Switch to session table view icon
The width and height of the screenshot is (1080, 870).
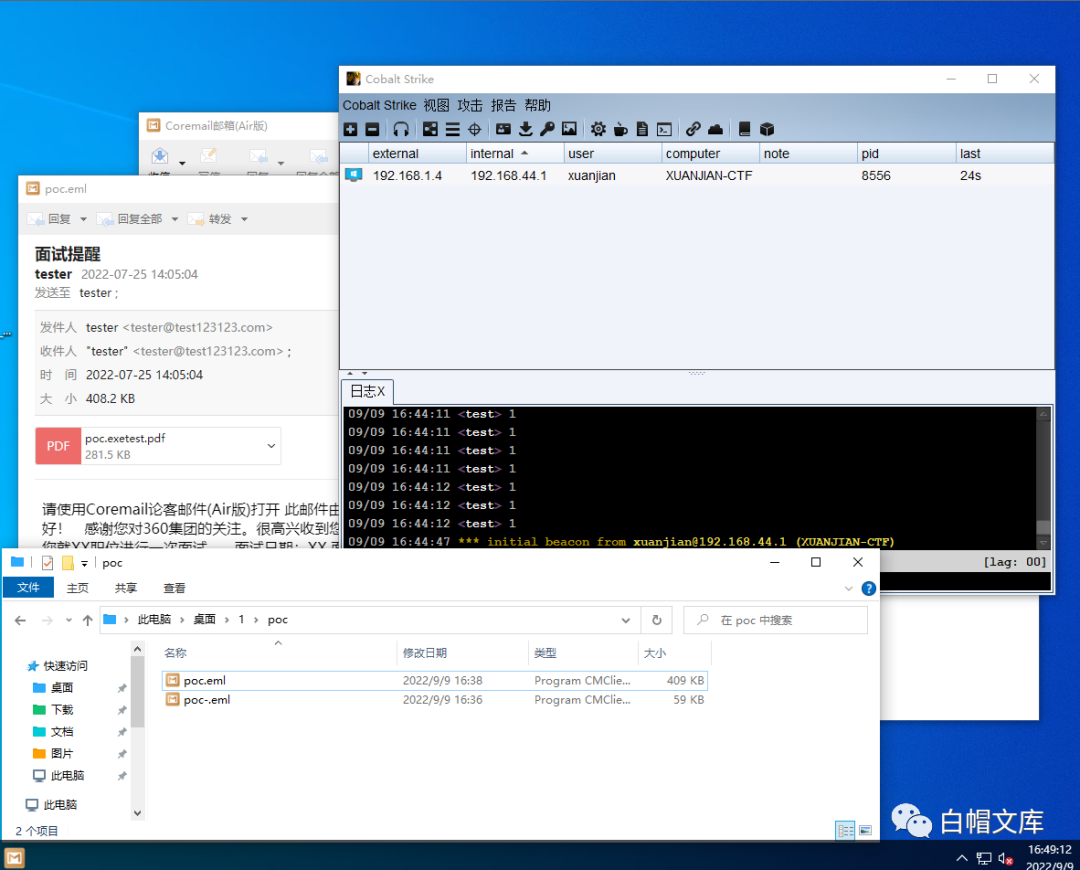(x=453, y=129)
